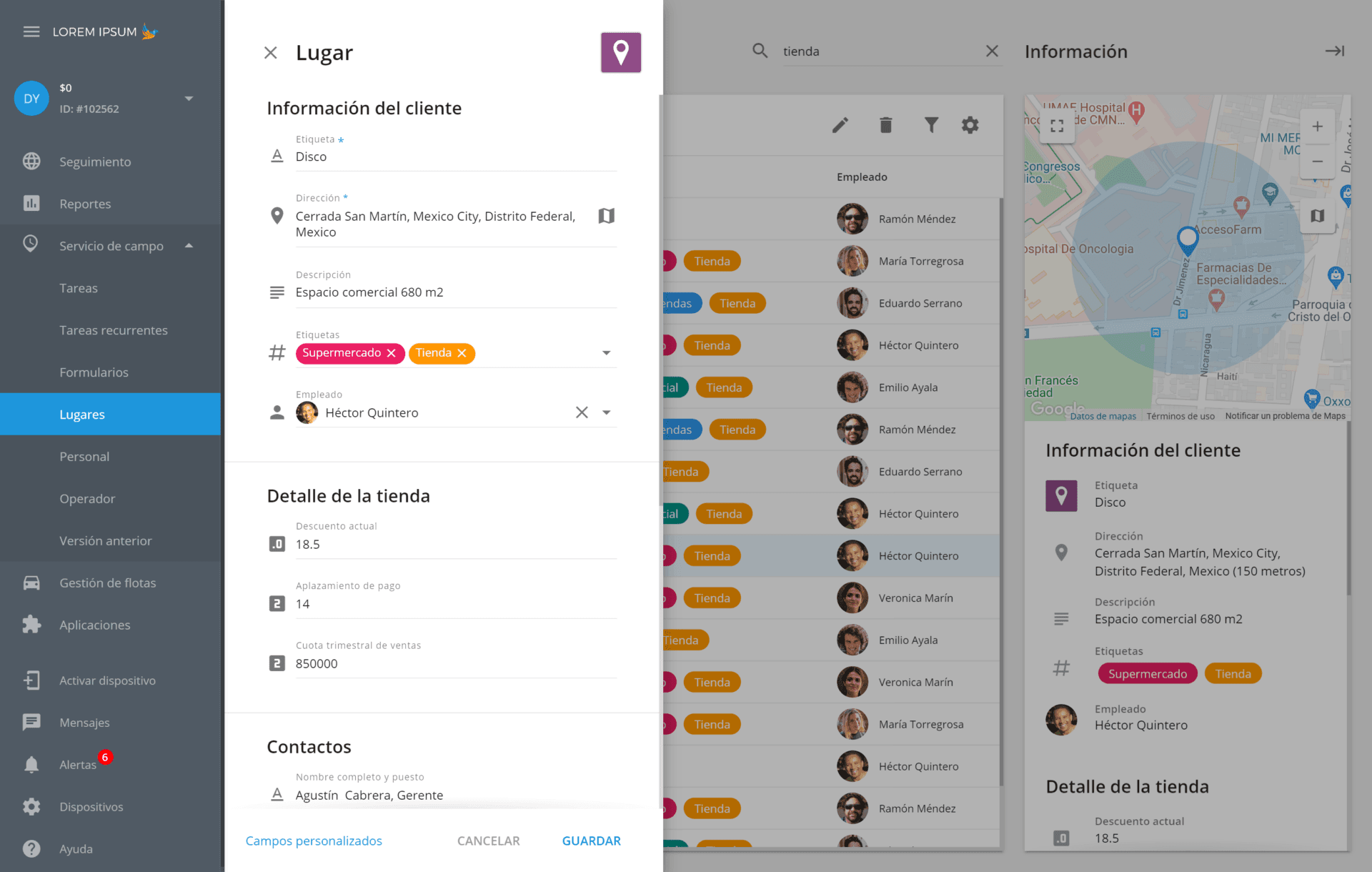Click the pencil edit icon in toolbar
Image resolution: width=1372 pixels, height=872 pixels.
tap(840, 125)
